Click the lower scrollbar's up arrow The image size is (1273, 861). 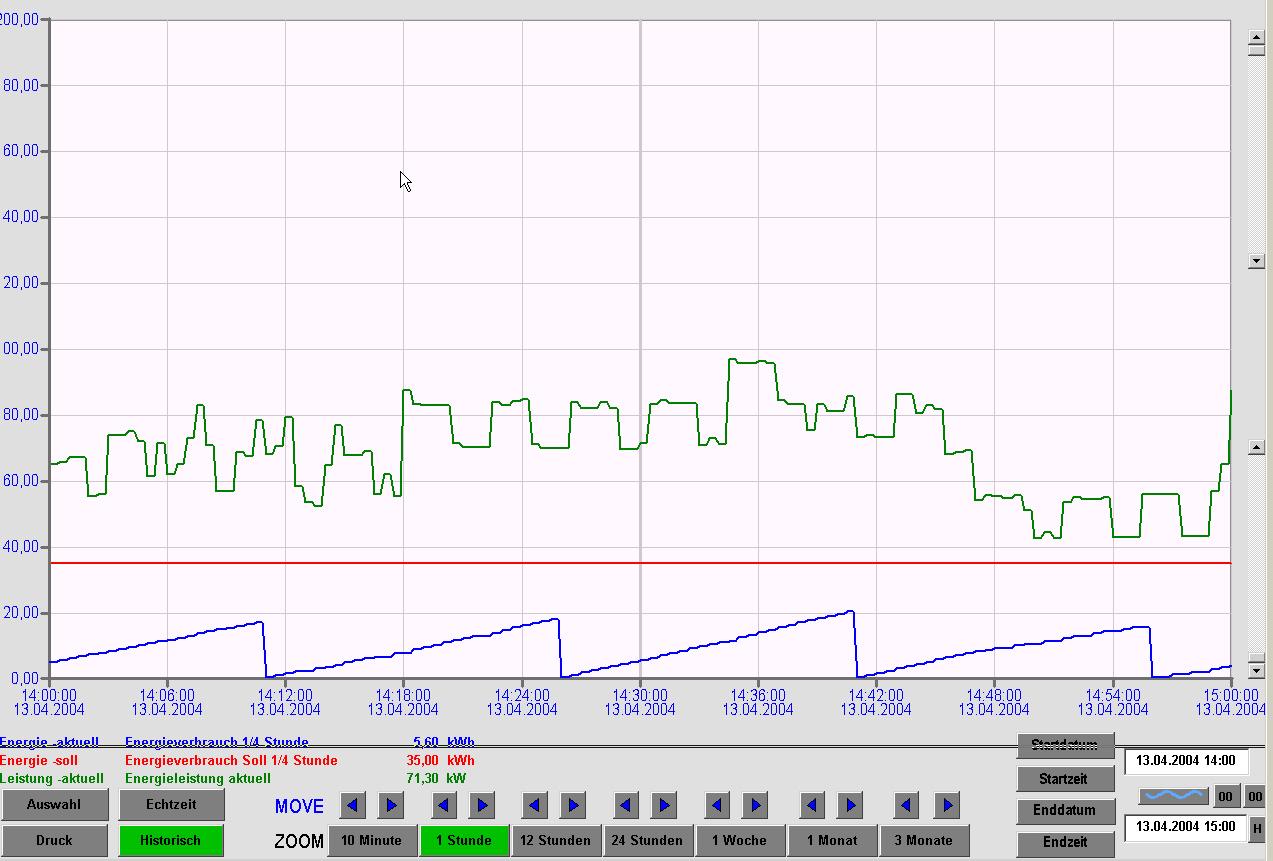point(1256,448)
